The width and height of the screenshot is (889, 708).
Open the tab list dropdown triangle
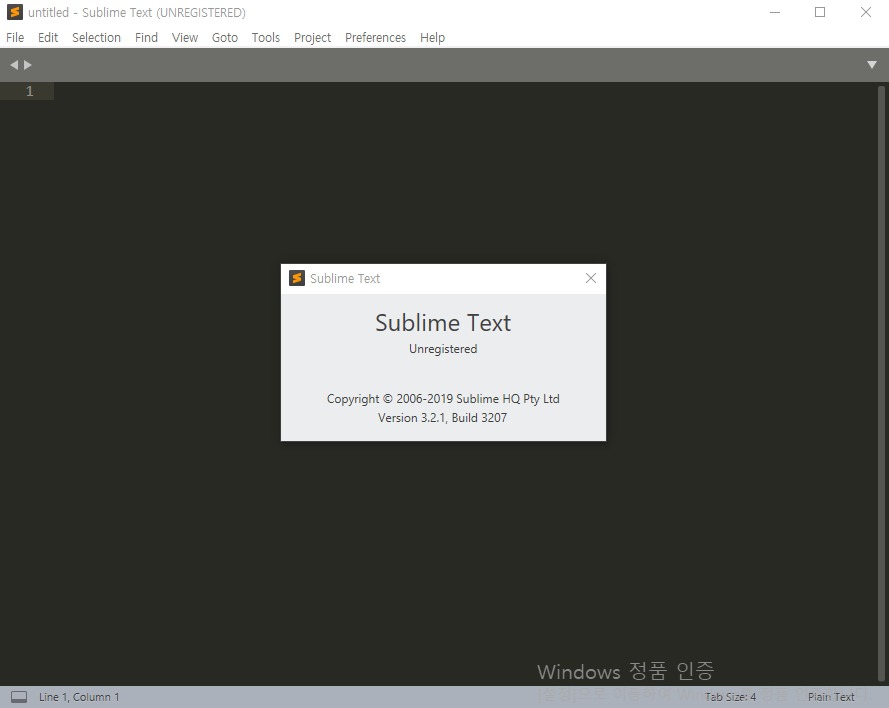coord(872,65)
